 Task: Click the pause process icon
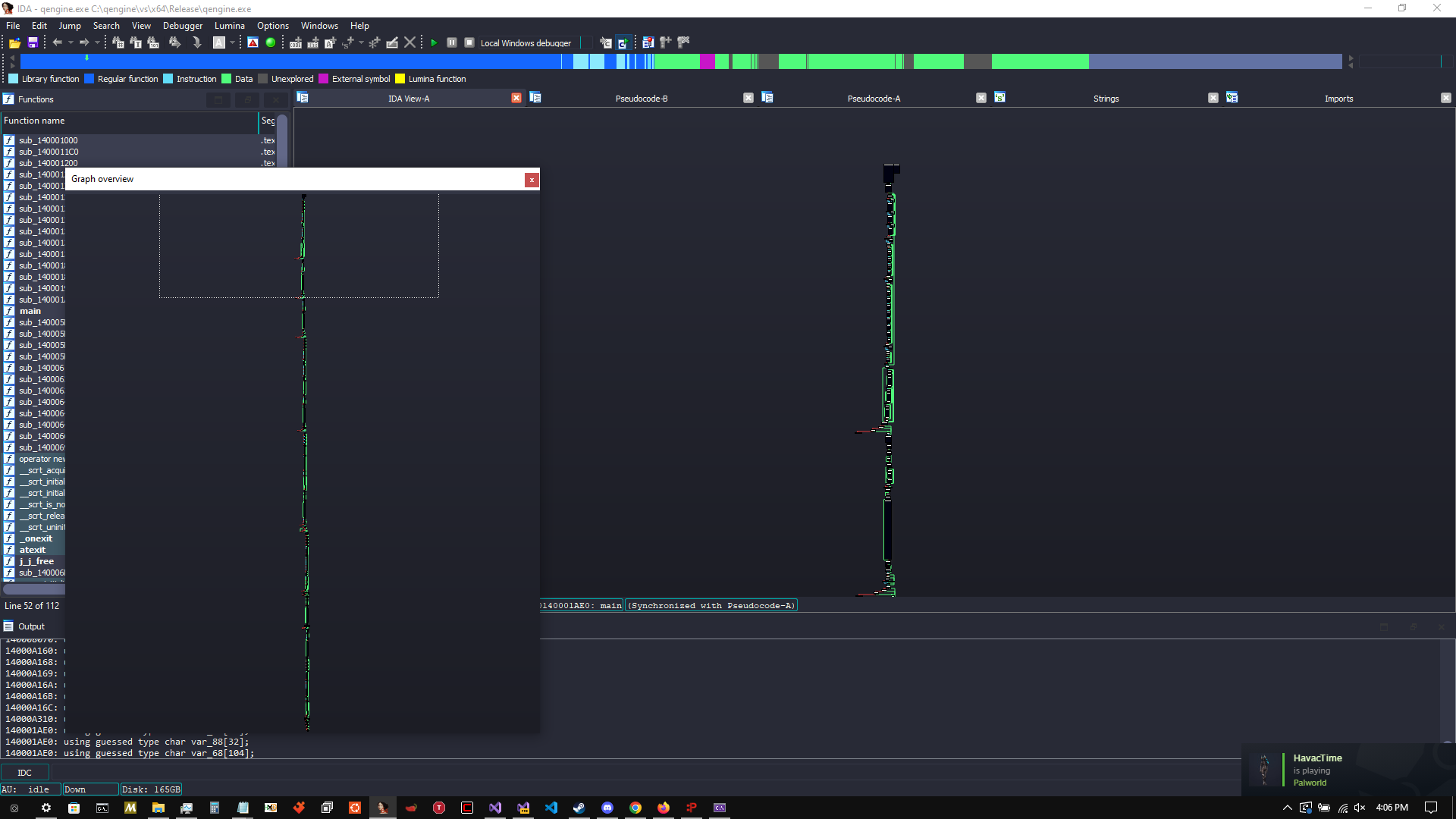coord(452,43)
